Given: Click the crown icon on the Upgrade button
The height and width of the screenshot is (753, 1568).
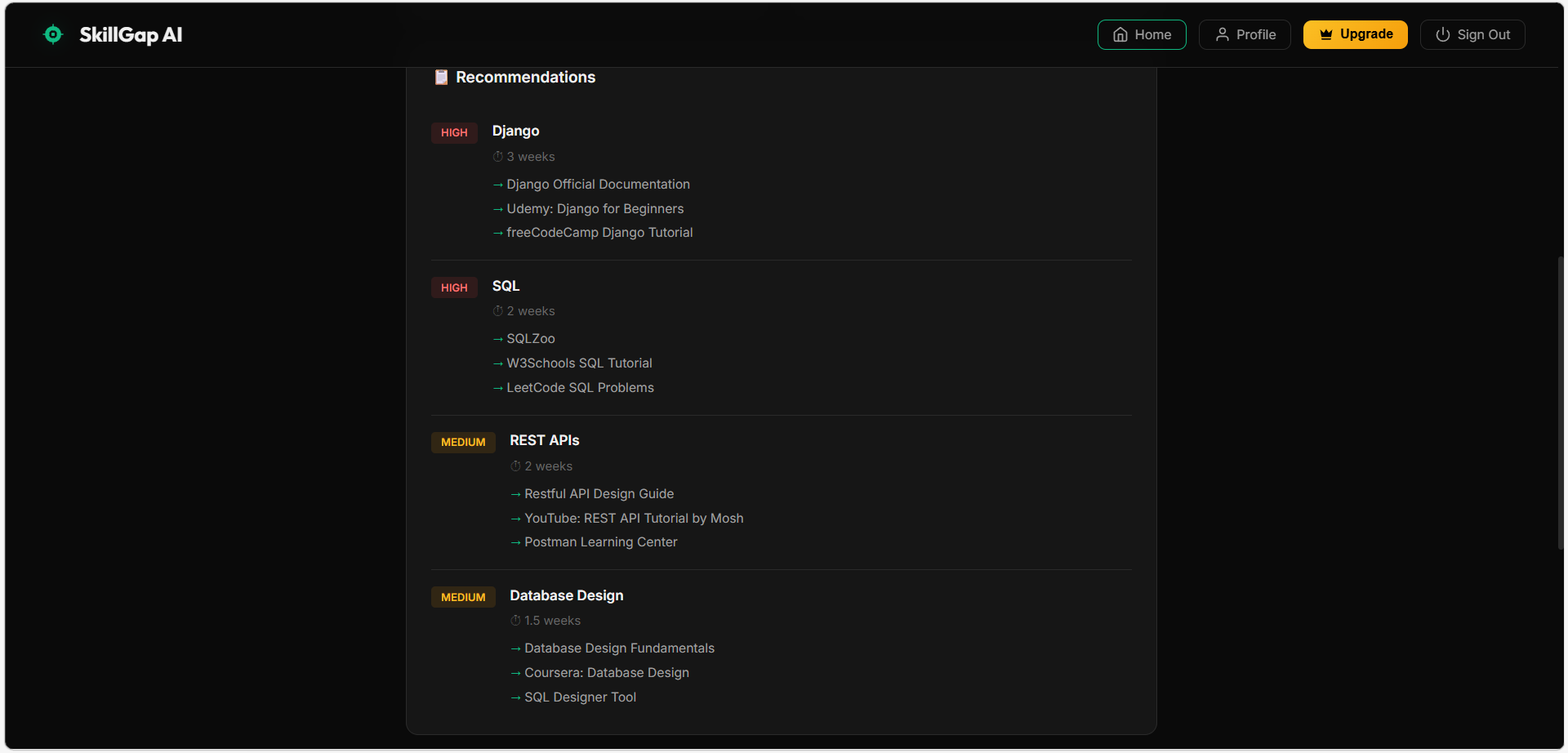Looking at the screenshot, I should tap(1325, 34).
